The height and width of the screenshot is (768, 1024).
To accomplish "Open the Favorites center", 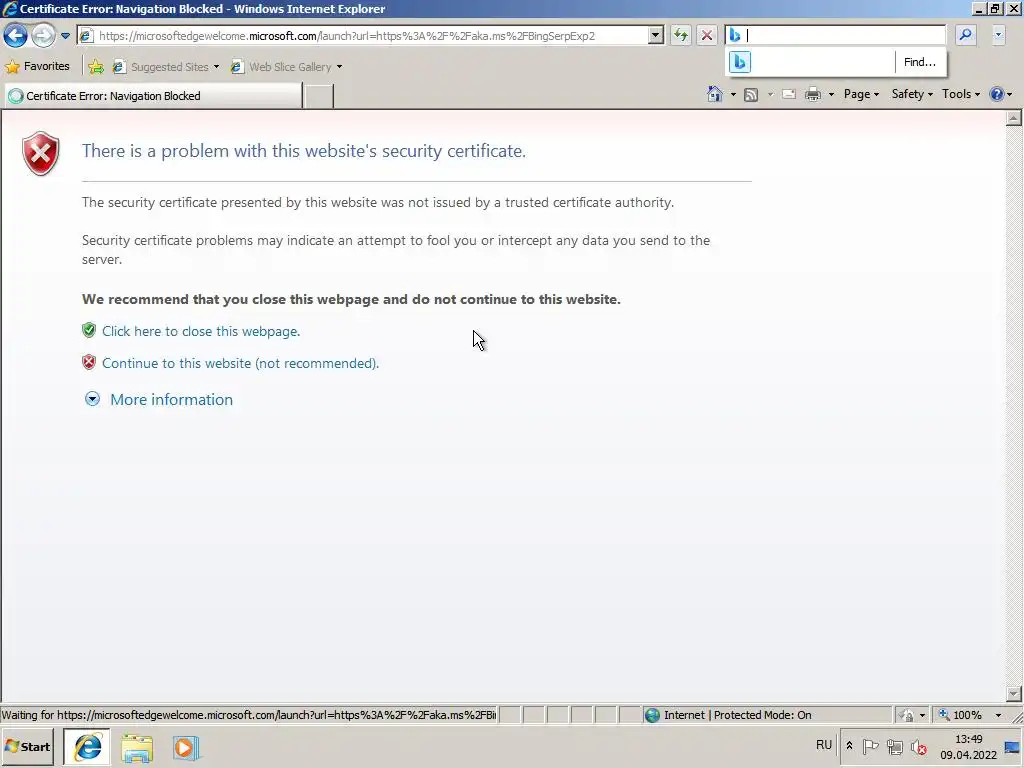I will point(38,66).
